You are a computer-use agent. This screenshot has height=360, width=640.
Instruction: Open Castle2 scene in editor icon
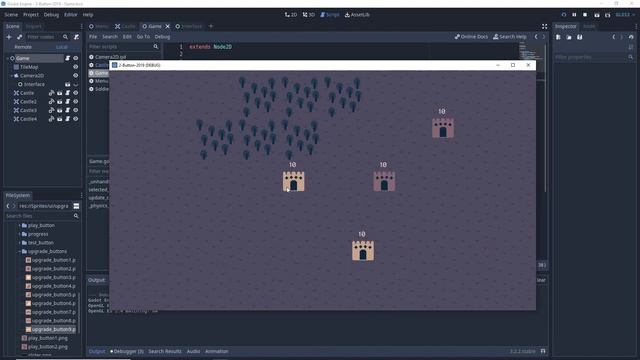(x=60, y=102)
